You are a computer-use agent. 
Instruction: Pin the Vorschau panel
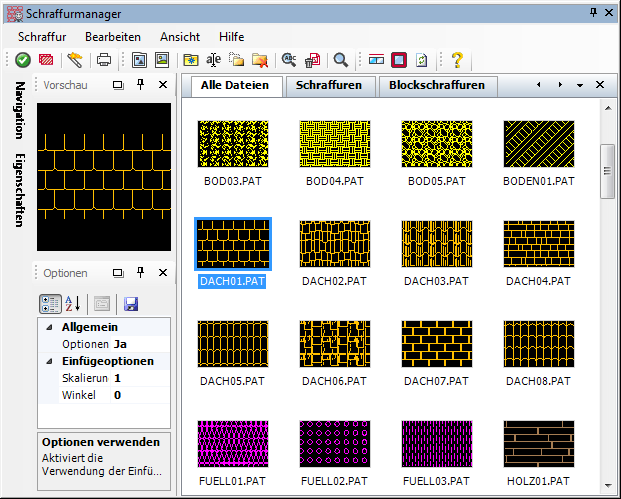140,85
